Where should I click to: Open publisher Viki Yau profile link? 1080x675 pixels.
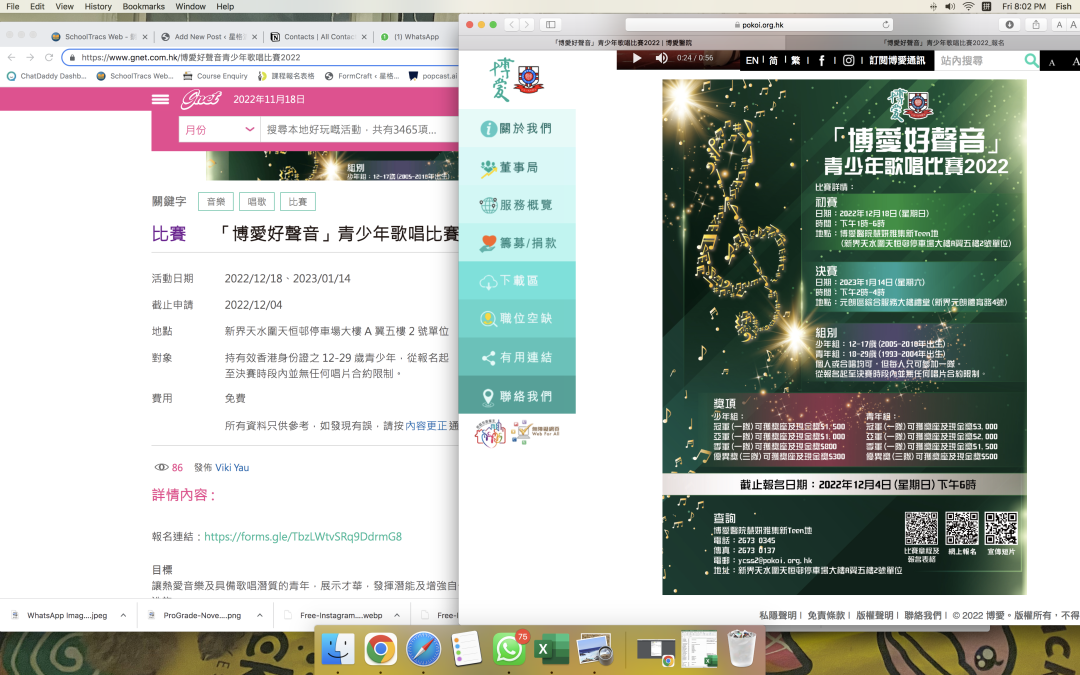232,468
